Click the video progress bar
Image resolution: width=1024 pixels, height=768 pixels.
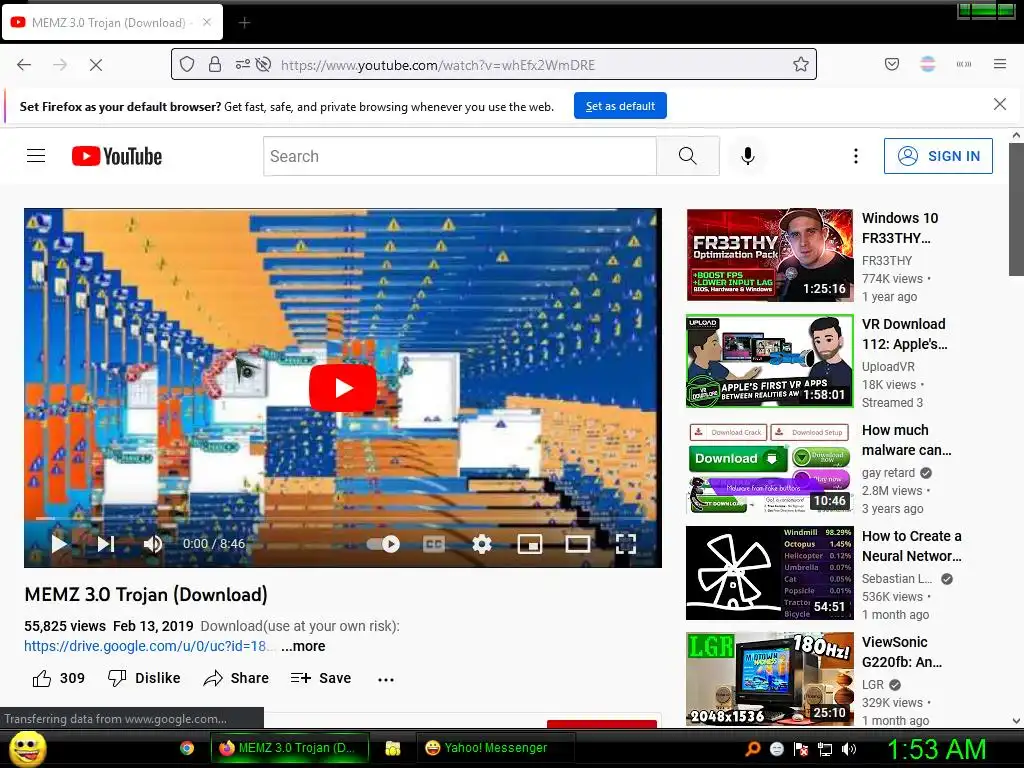pyautogui.click(x=343, y=519)
